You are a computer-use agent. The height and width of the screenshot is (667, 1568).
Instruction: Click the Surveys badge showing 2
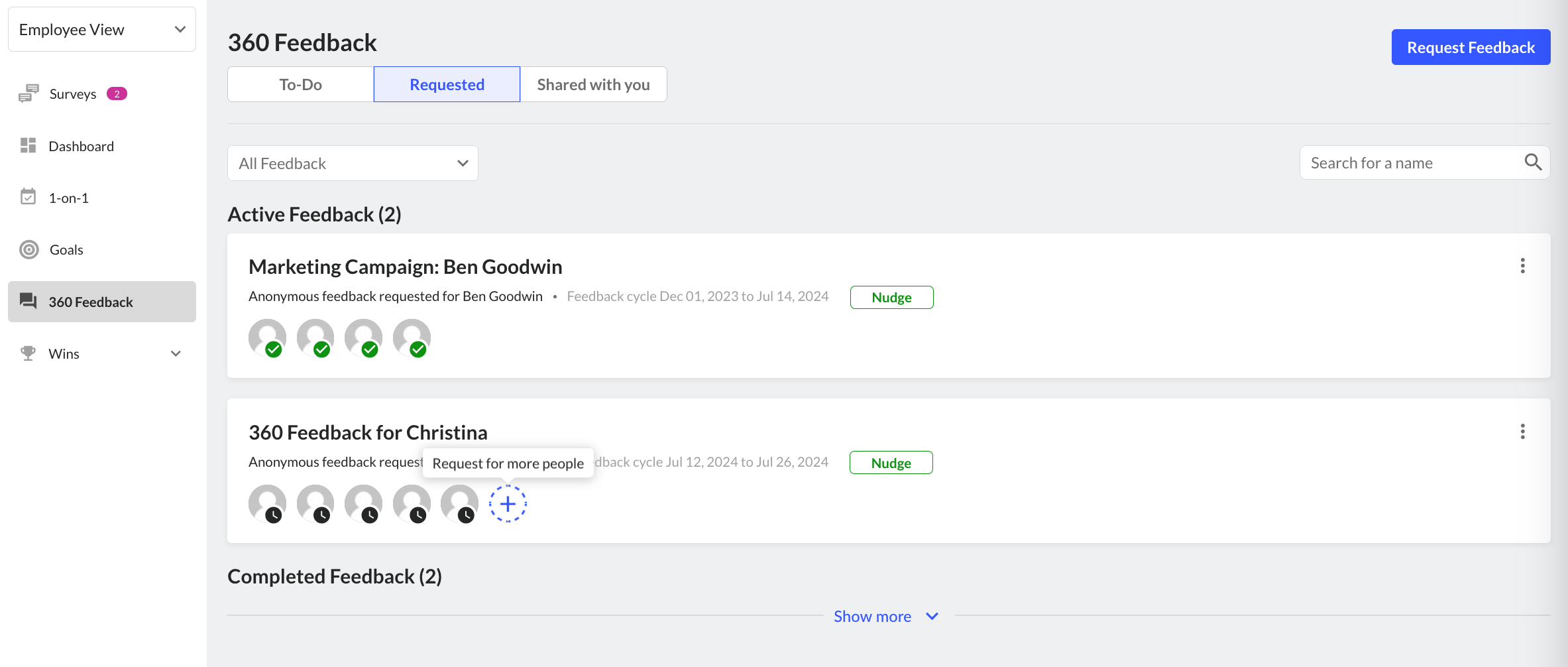[117, 94]
